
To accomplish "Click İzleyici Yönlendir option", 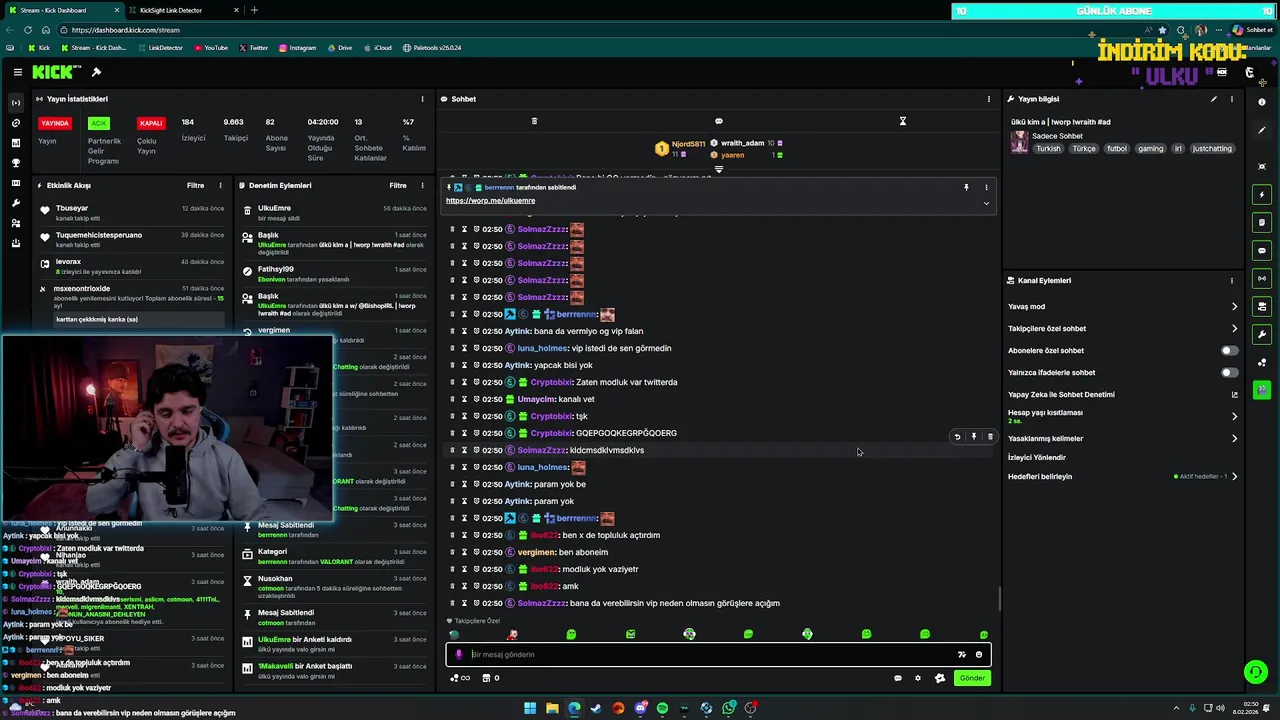I will click(1037, 458).
